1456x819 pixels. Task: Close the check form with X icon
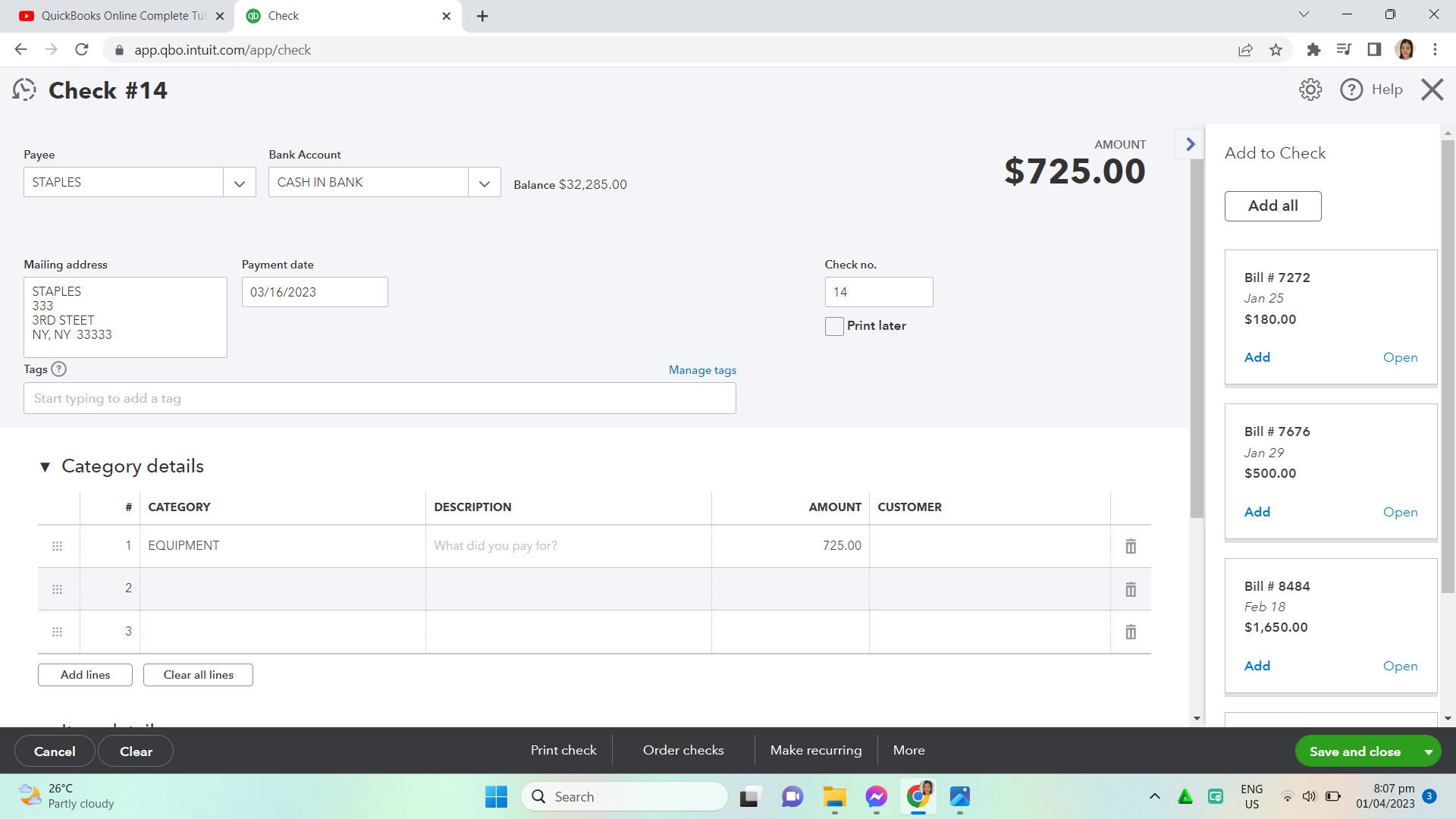click(x=1432, y=89)
